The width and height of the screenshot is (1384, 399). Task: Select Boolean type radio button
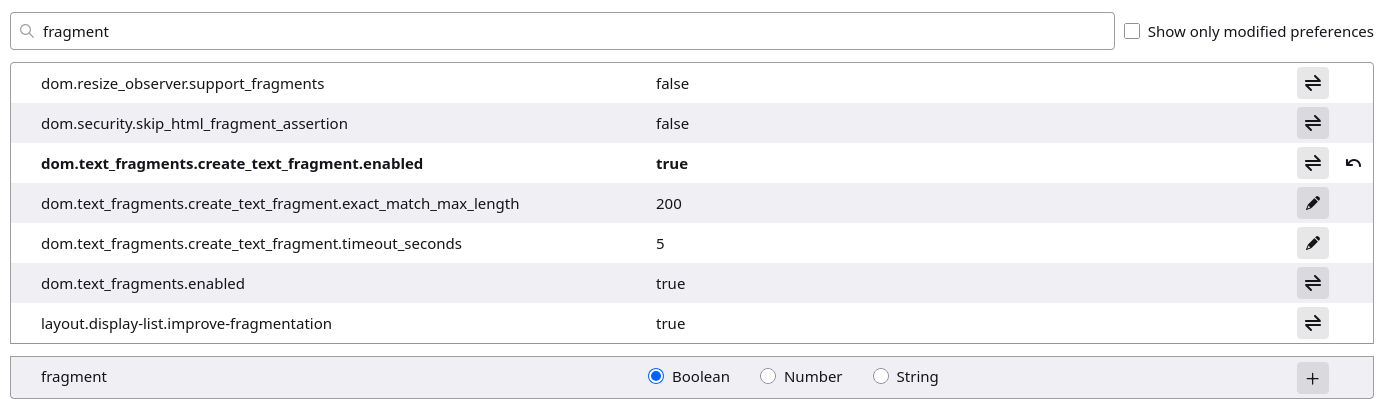click(656, 377)
